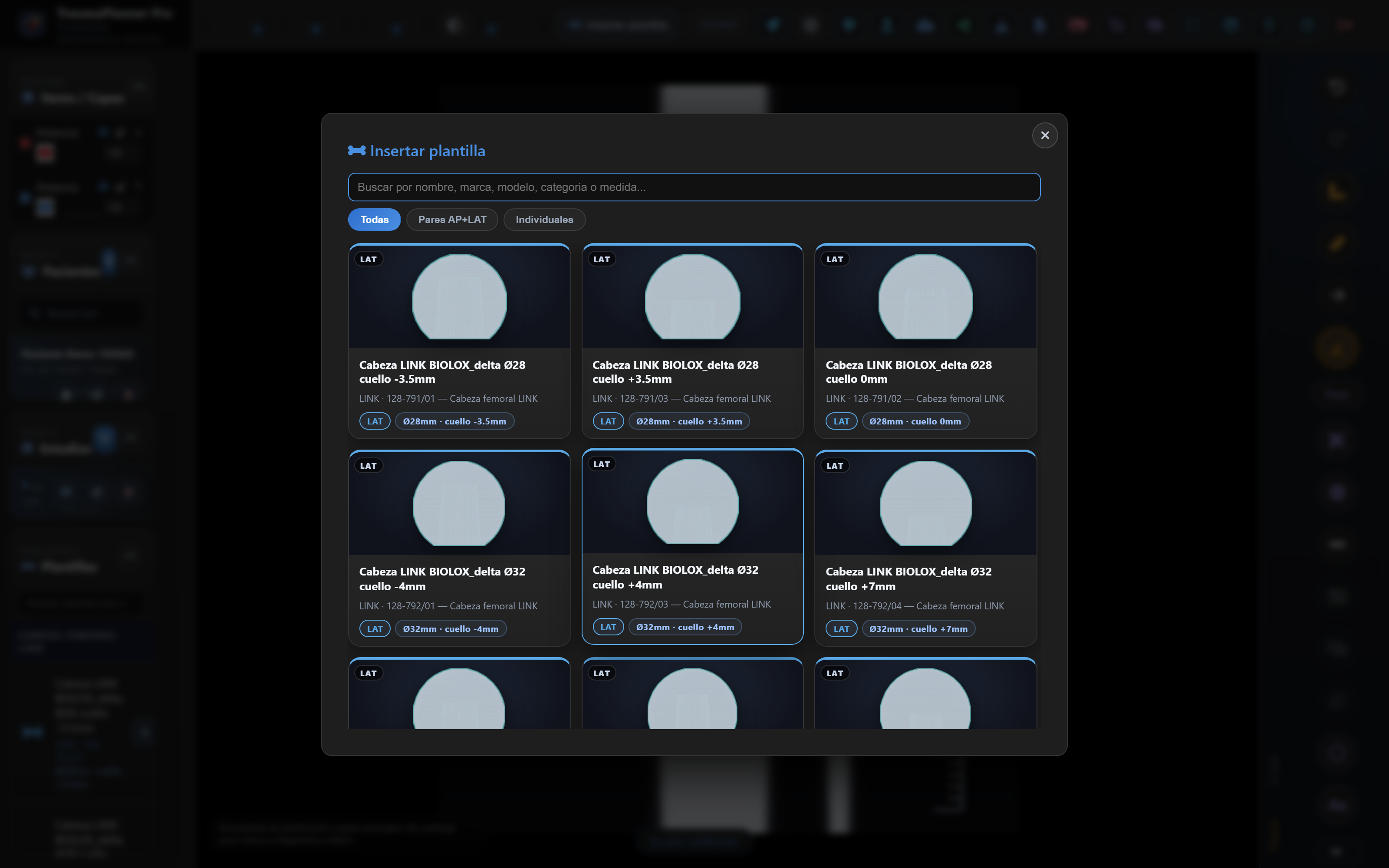Viewport: 1389px width, 868px height.
Task: Click the Ø32mm · cuello +4mm size tag
Action: (685, 627)
